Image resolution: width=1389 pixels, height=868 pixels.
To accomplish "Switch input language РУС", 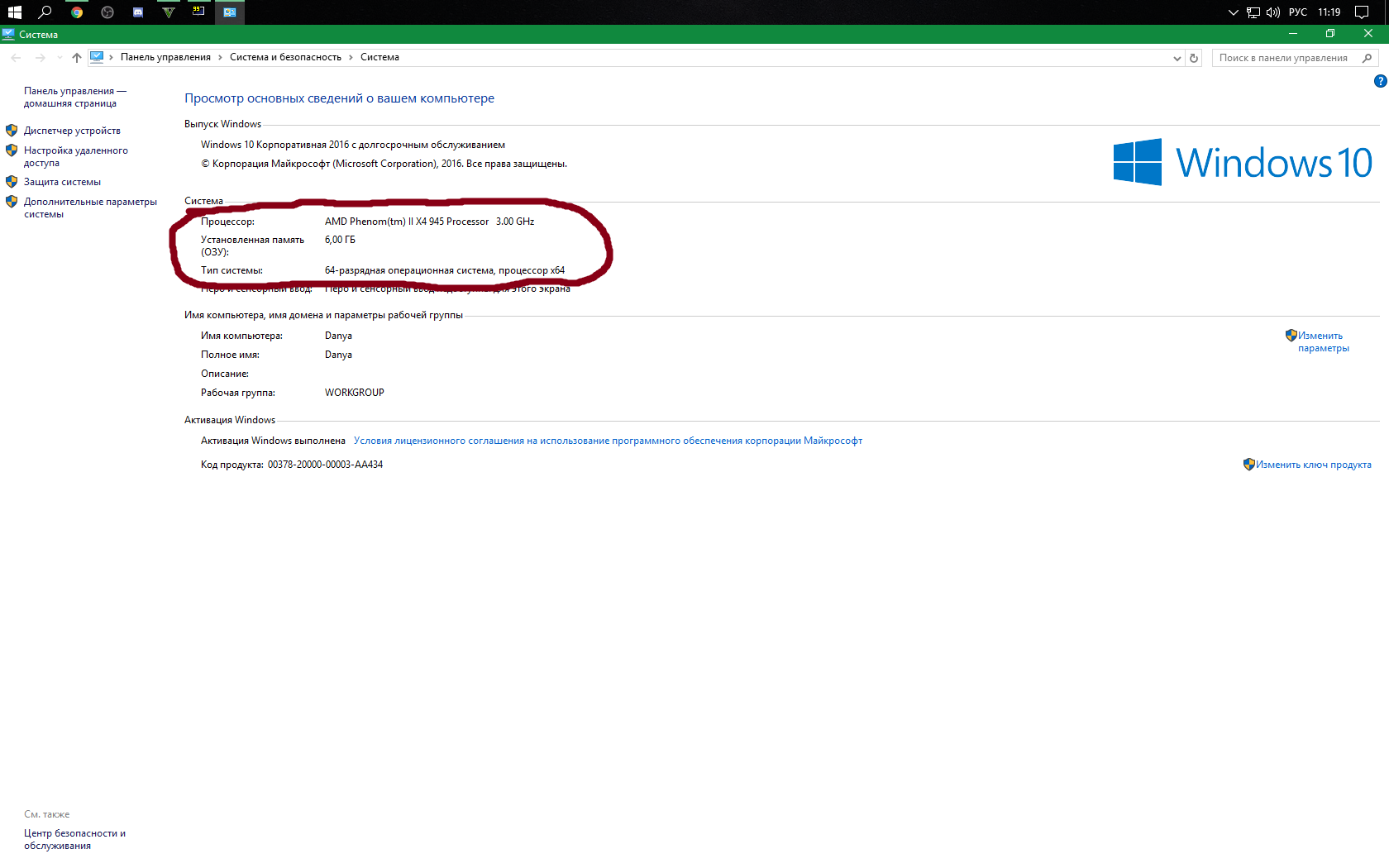I will [x=1298, y=12].
